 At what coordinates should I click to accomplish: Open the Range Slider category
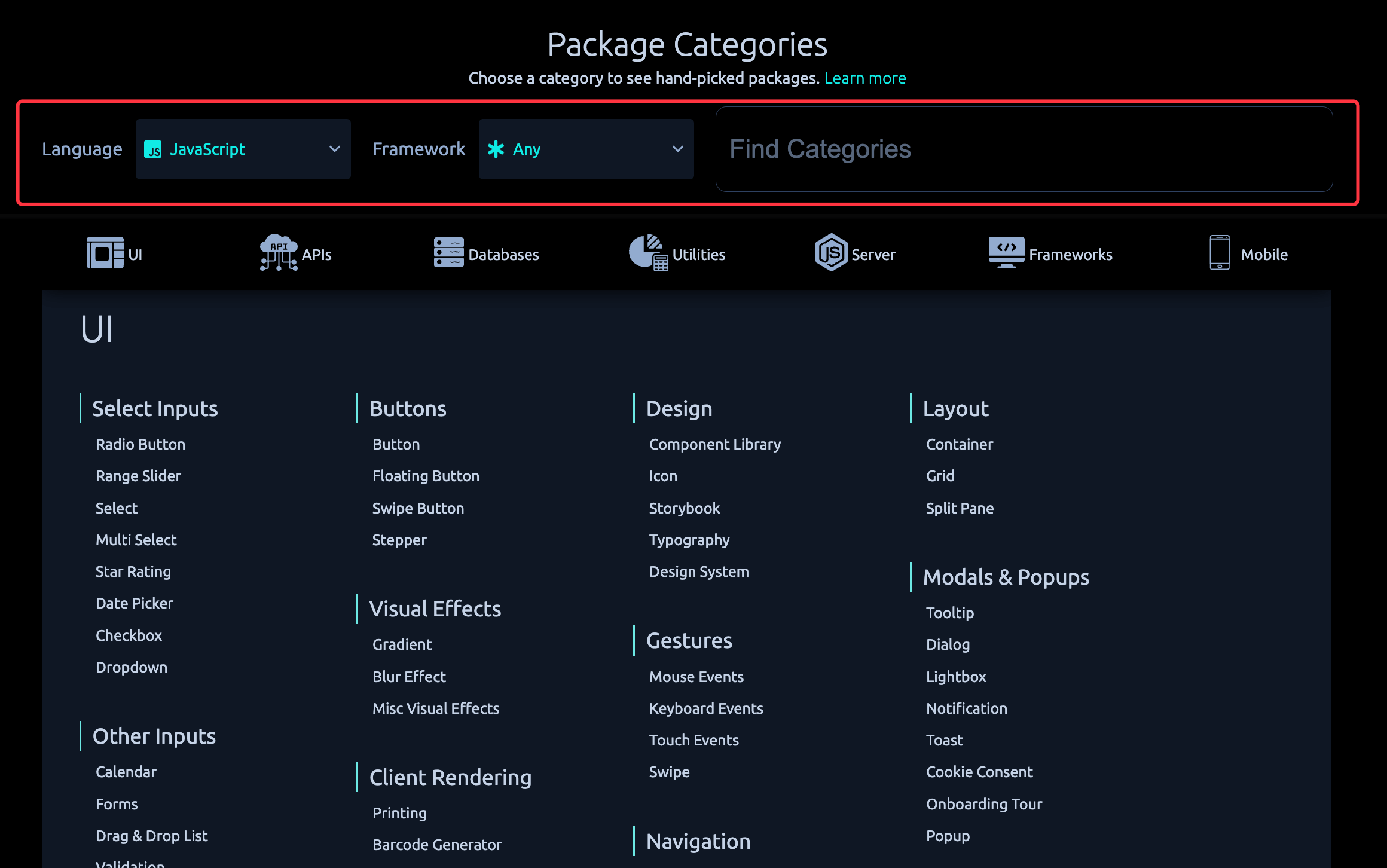tap(138, 476)
